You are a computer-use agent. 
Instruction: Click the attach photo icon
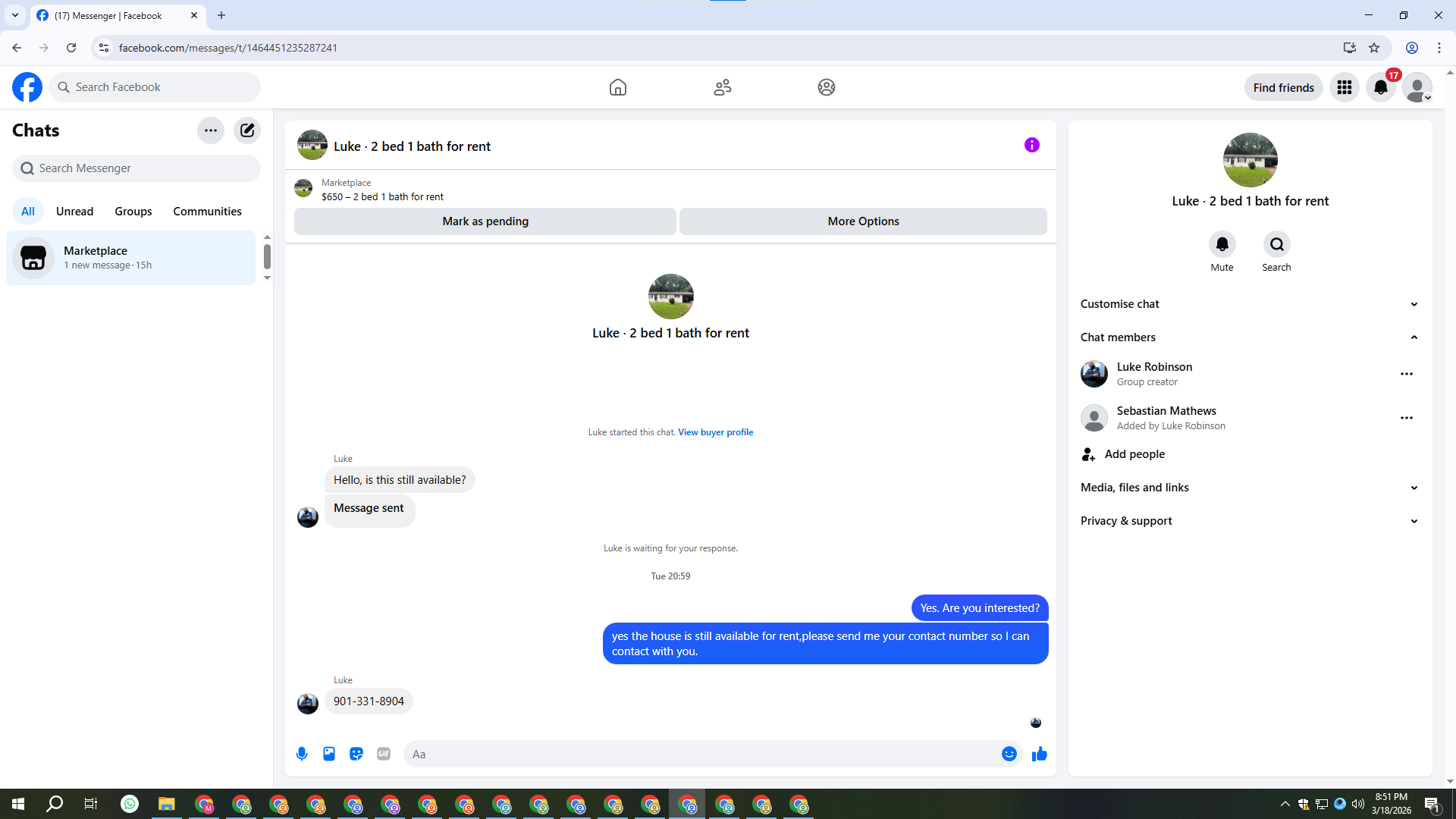click(329, 754)
